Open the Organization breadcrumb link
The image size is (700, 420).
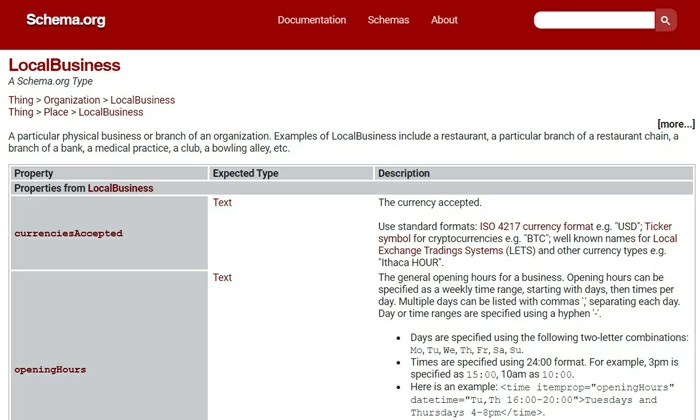(x=72, y=100)
